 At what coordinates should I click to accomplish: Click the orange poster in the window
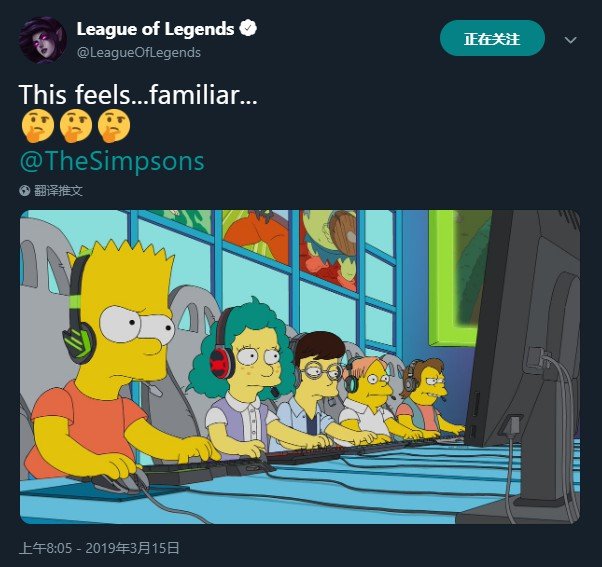tap(256, 236)
